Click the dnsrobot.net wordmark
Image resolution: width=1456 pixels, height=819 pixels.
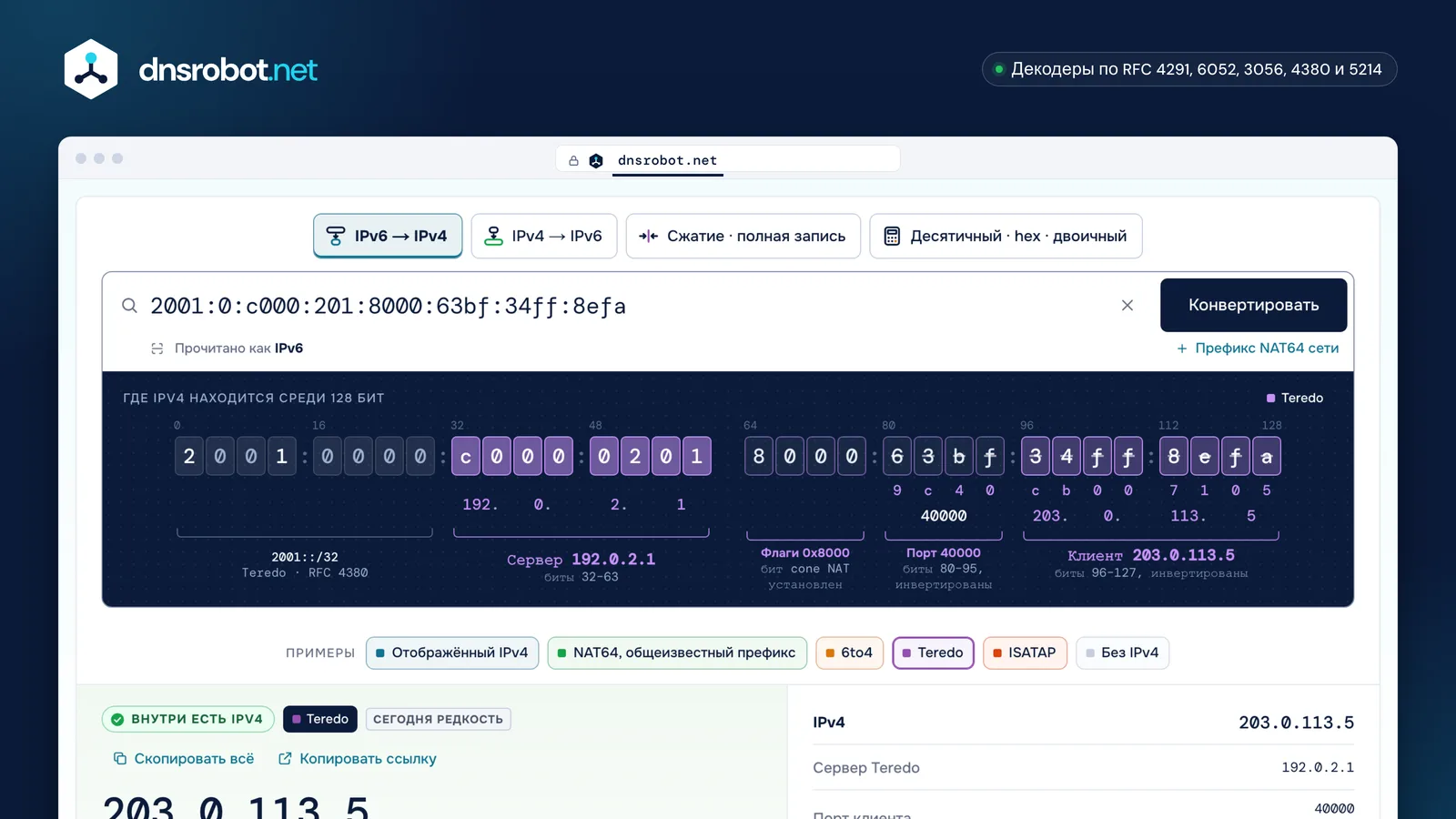coord(227,70)
